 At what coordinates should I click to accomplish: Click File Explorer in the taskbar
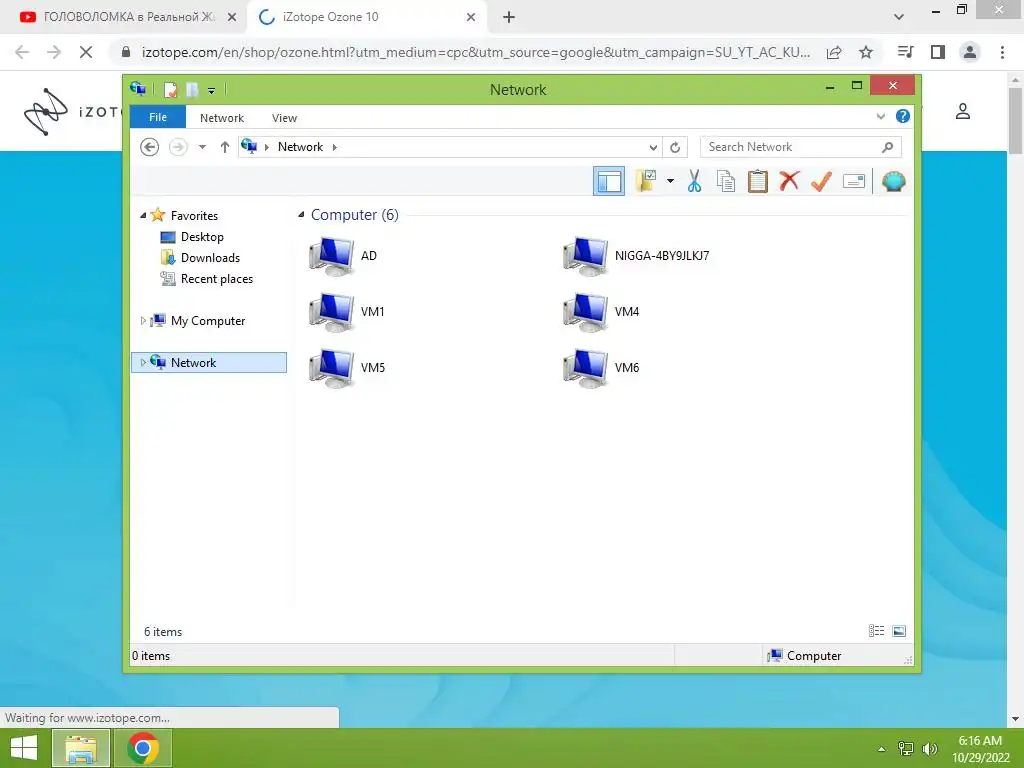pyautogui.click(x=81, y=748)
